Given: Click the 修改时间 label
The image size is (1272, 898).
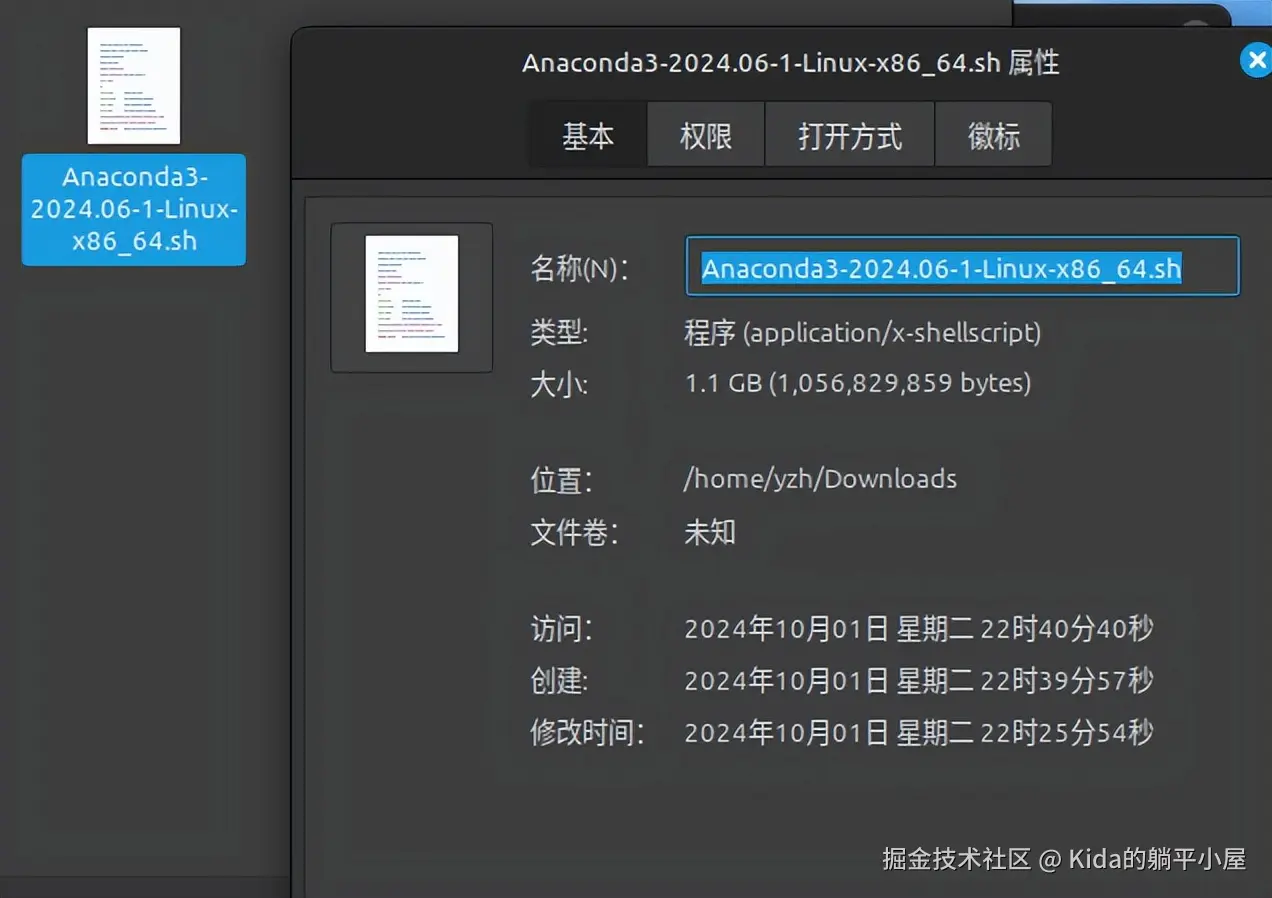Looking at the screenshot, I should click(587, 733).
